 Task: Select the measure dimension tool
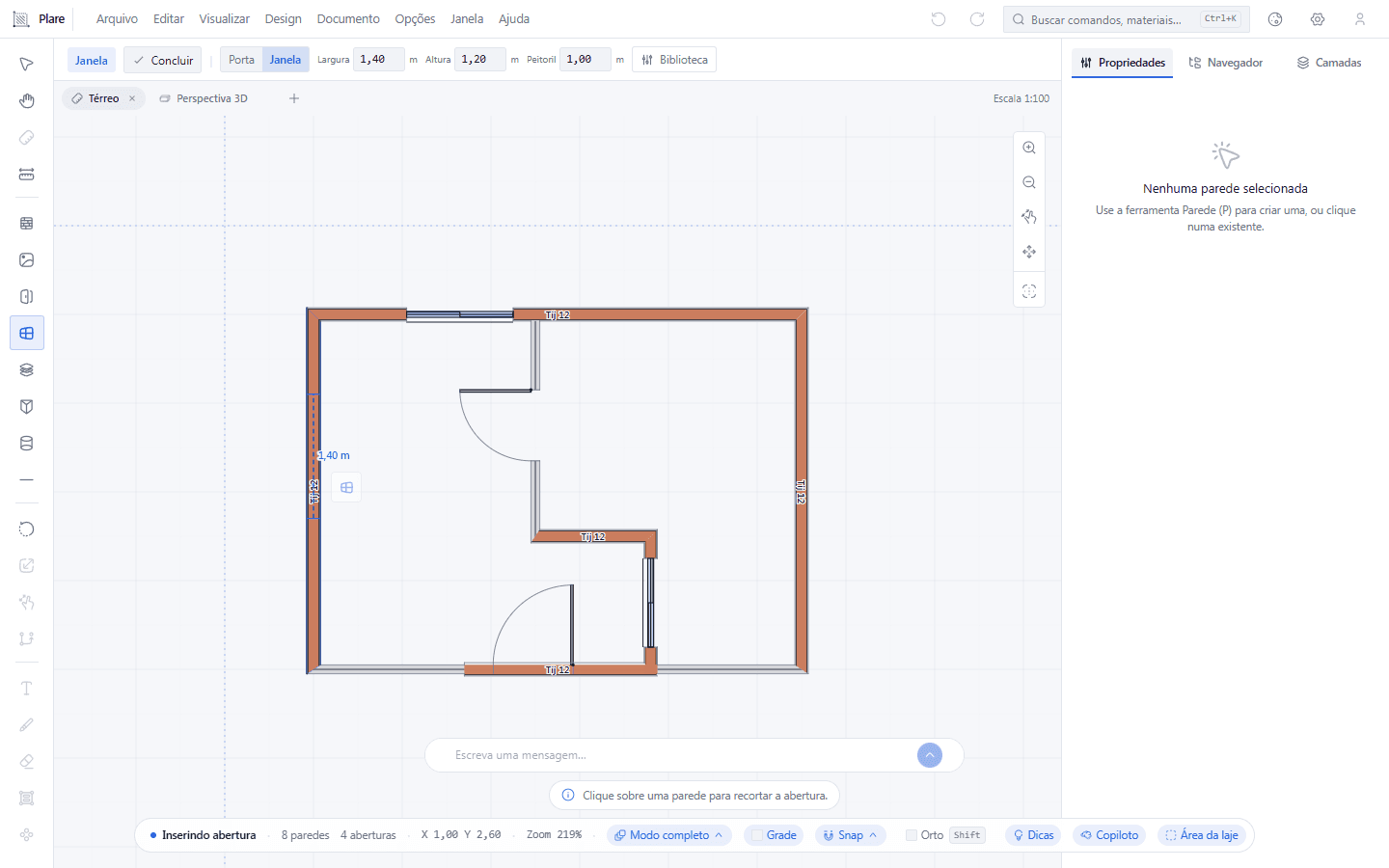pos(27,175)
